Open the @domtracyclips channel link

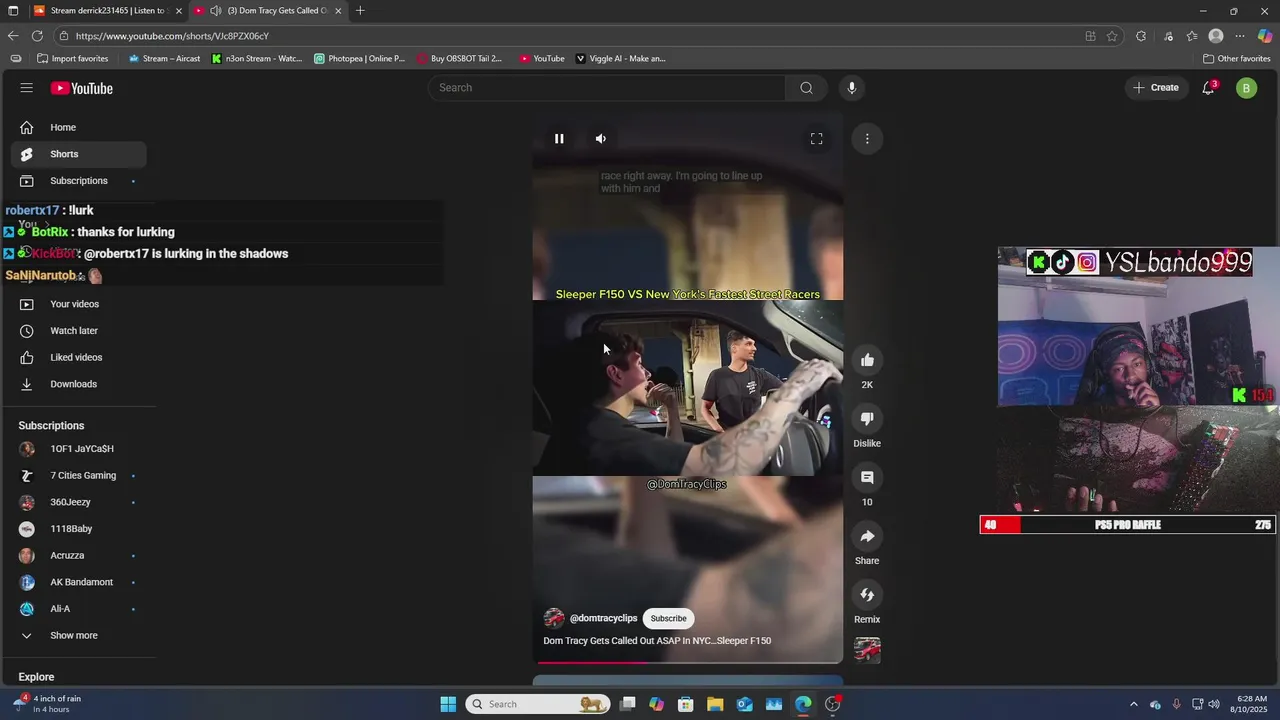(603, 618)
